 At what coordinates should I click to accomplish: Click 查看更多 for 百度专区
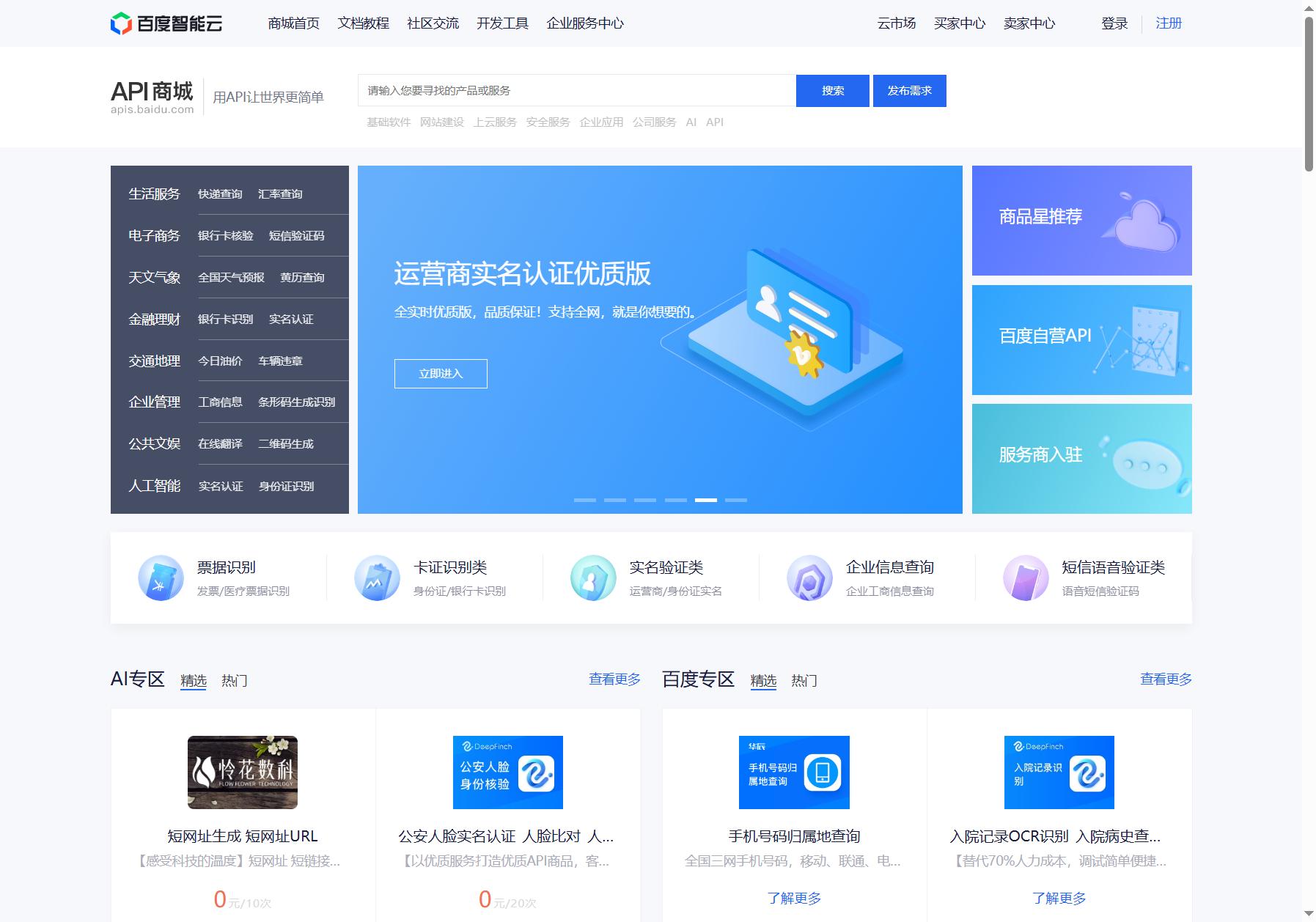coord(1166,679)
